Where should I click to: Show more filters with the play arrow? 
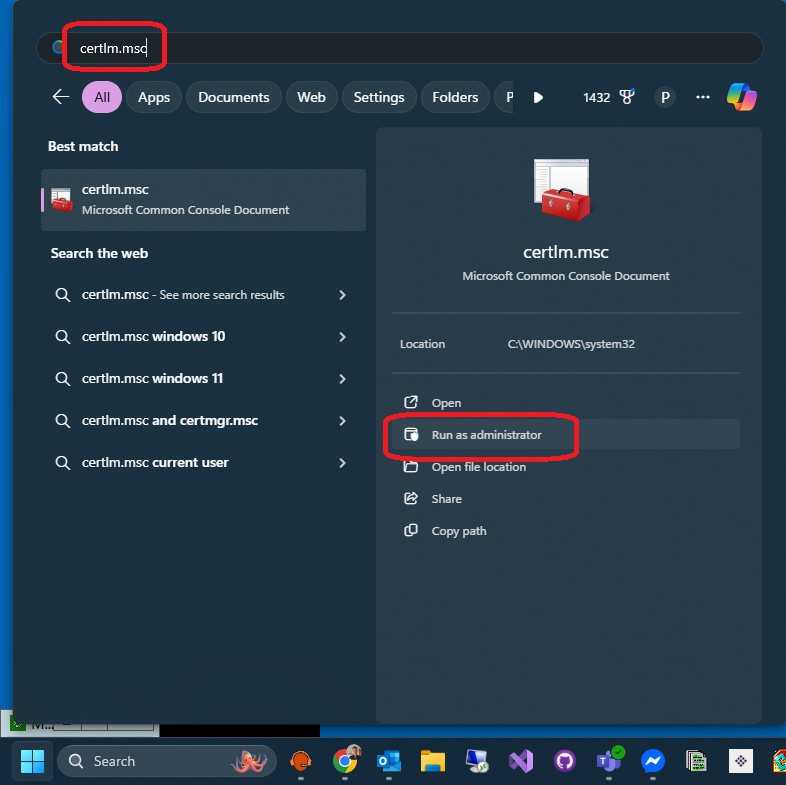coord(538,97)
